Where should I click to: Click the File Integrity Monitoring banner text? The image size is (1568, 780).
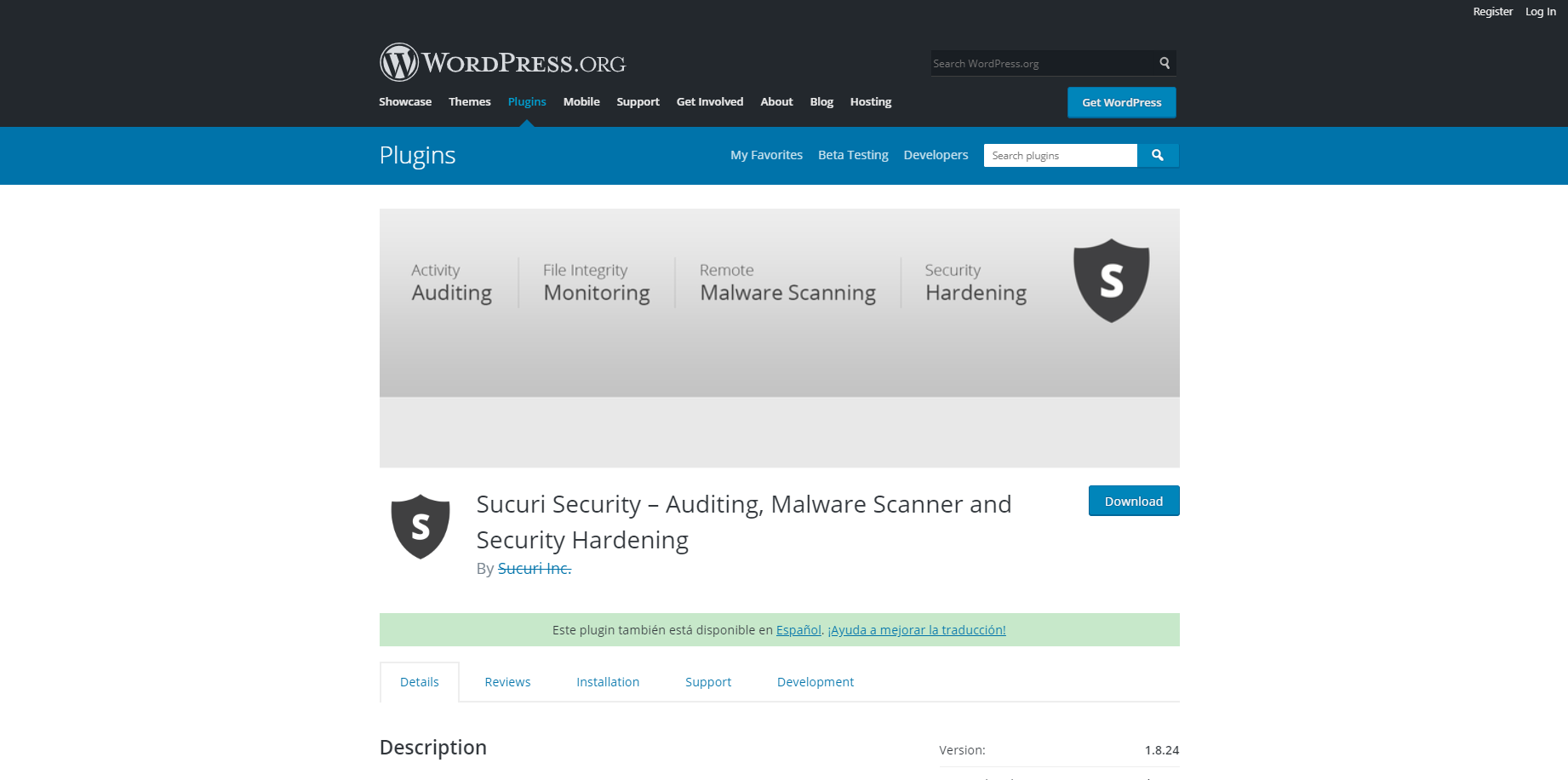coord(596,283)
